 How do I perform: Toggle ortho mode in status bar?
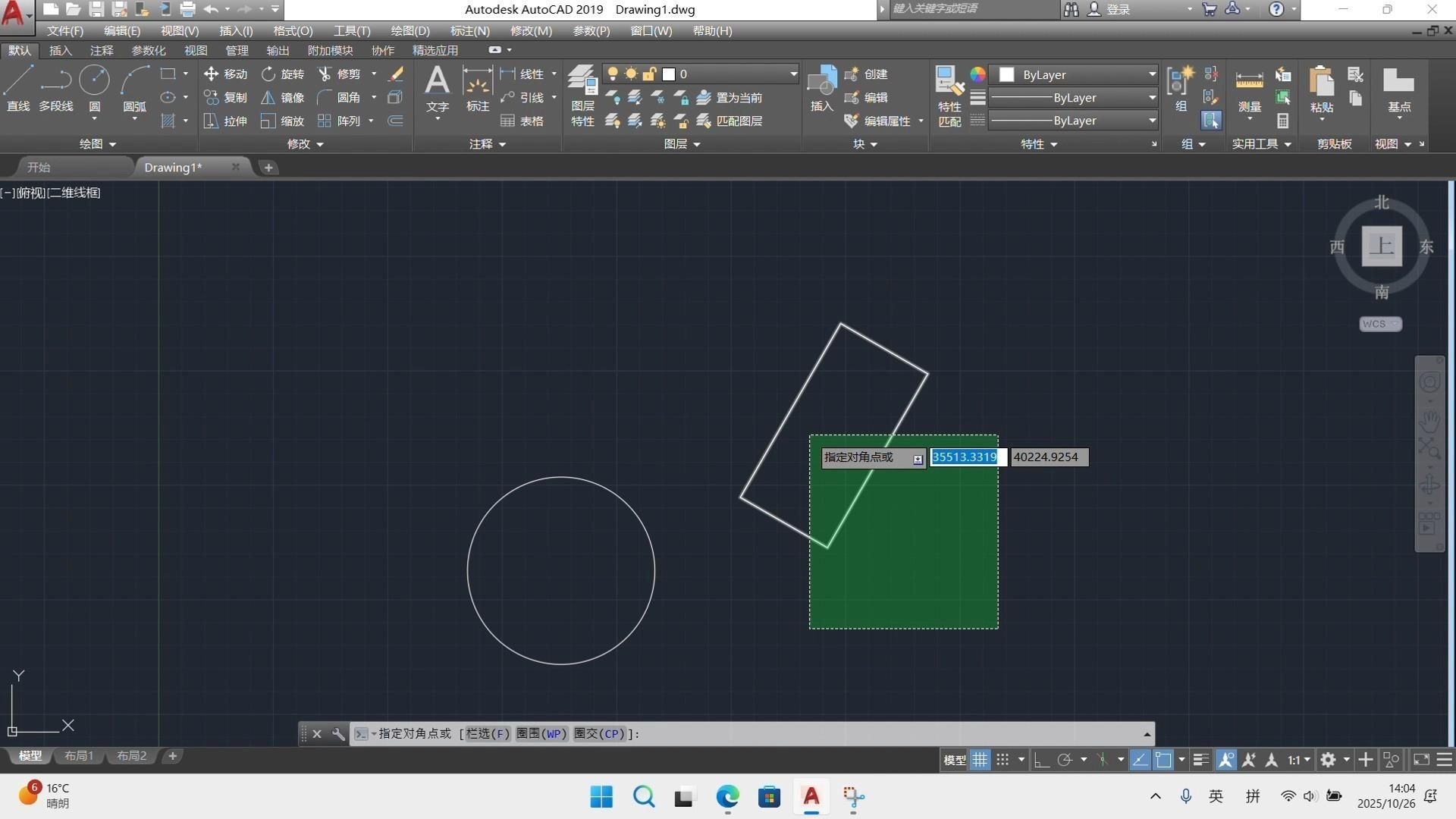pos(1042,760)
